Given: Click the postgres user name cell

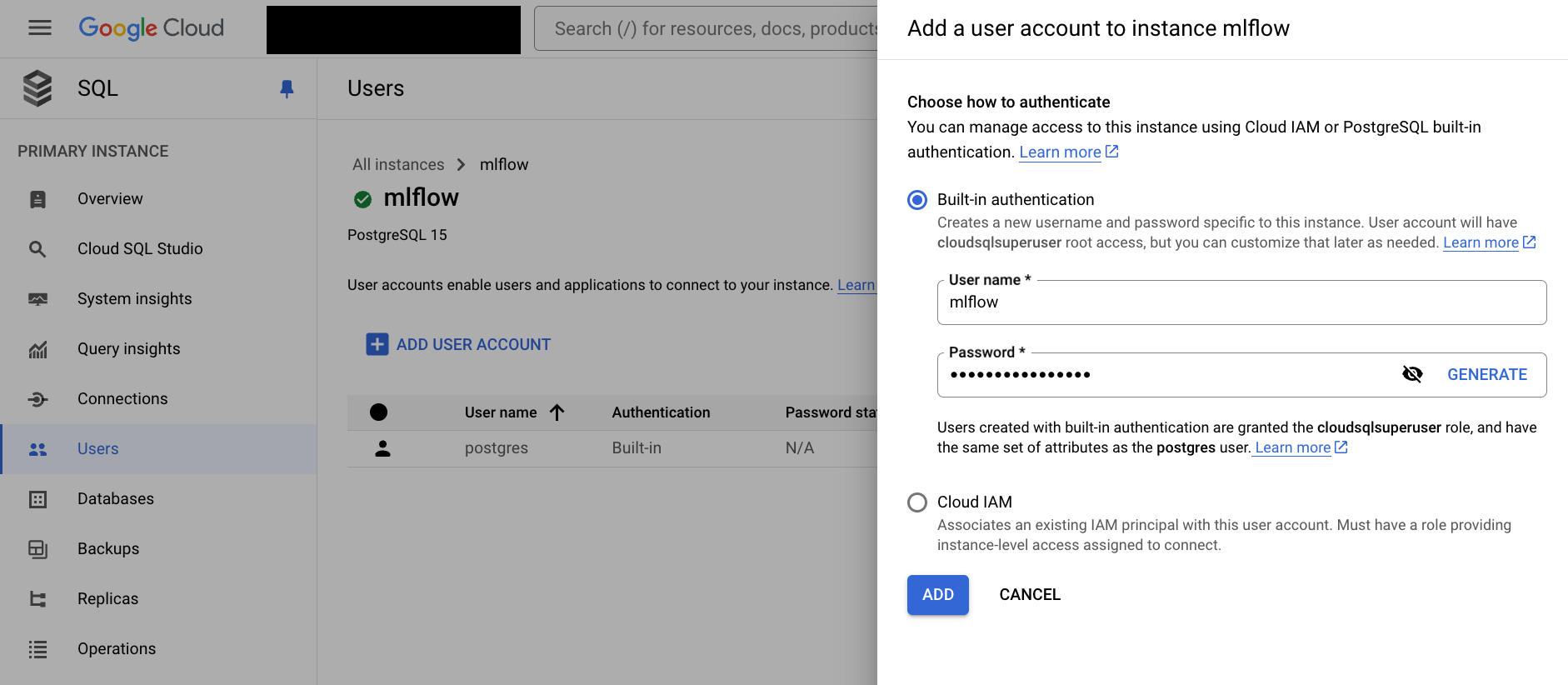Looking at the screenshot, I should [497, 448].
